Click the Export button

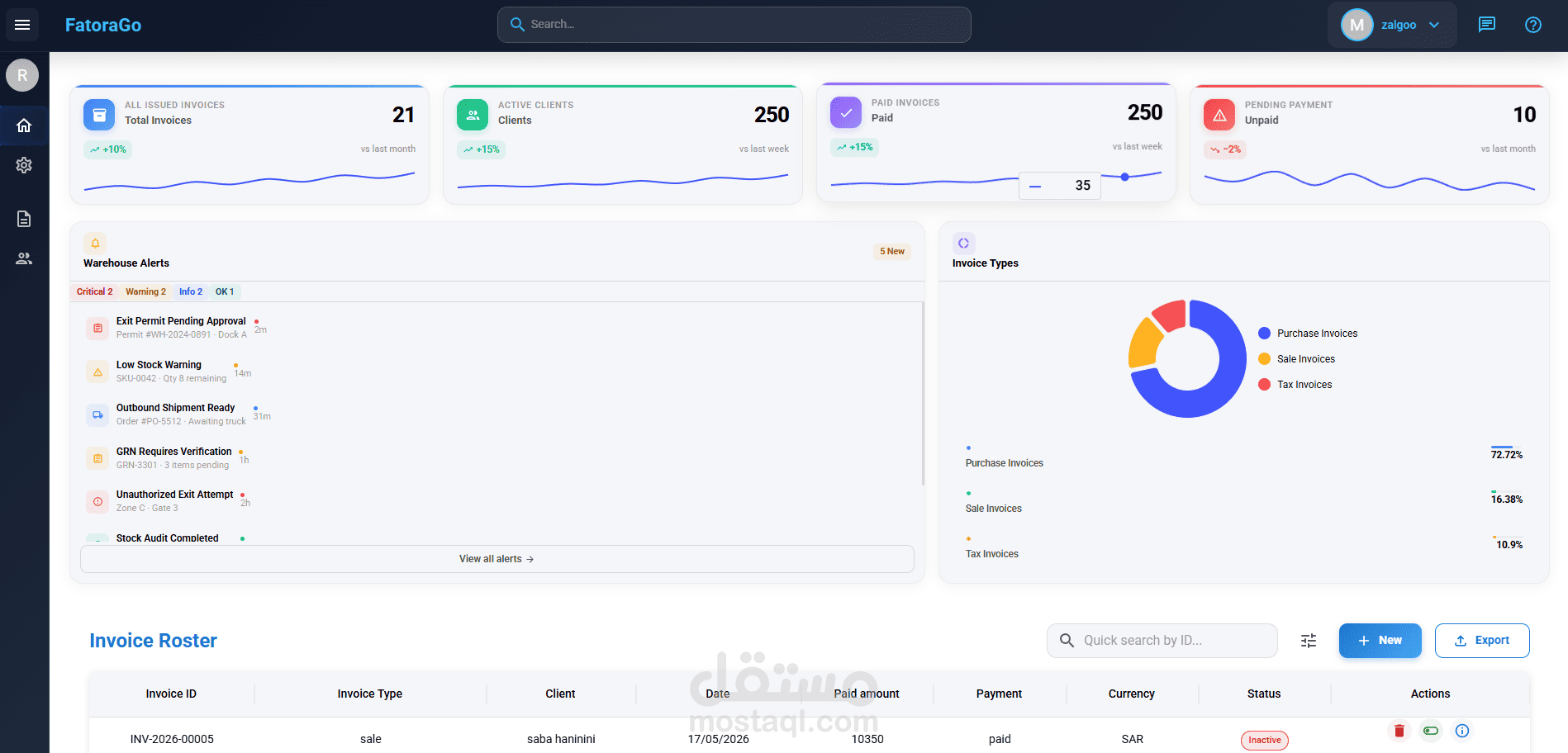1482,641
